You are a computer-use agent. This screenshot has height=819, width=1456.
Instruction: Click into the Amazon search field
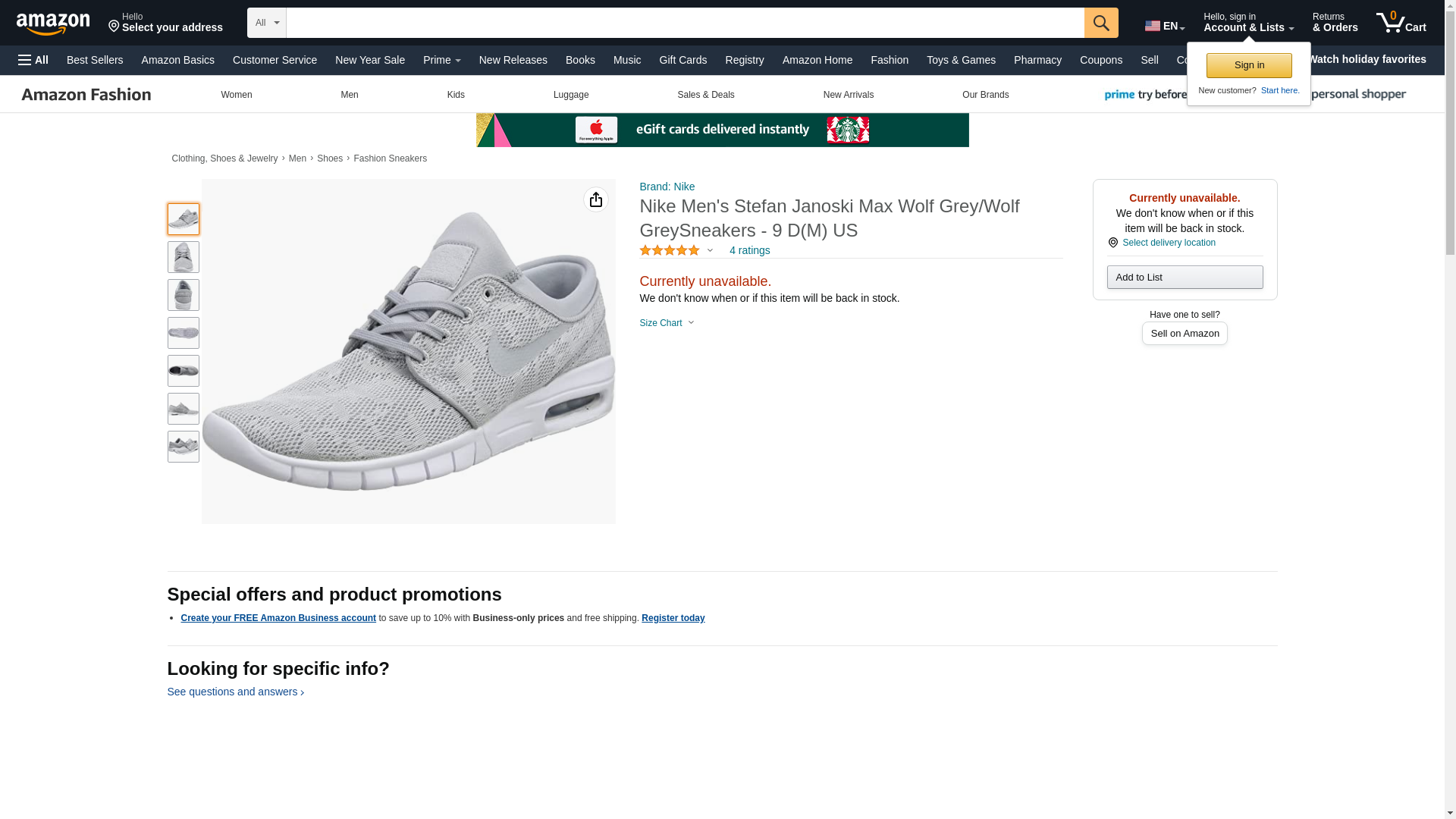(684, 23)
